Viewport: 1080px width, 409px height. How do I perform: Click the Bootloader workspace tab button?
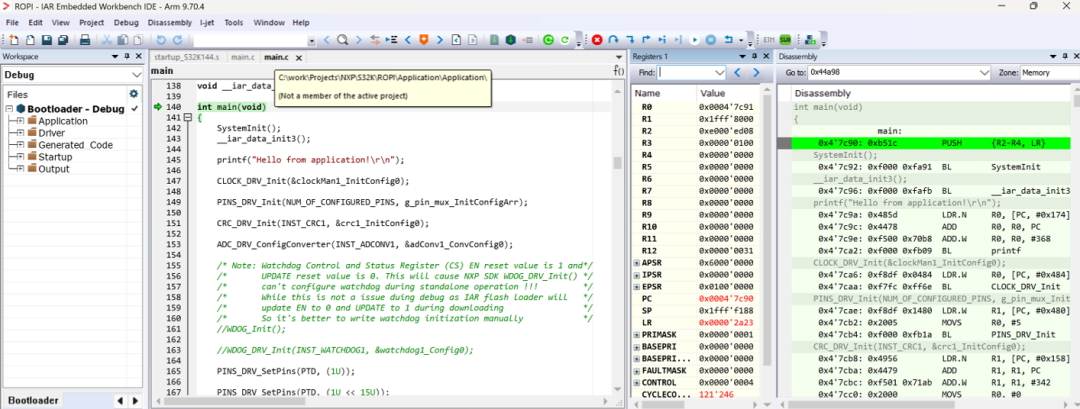coord(33,400)
